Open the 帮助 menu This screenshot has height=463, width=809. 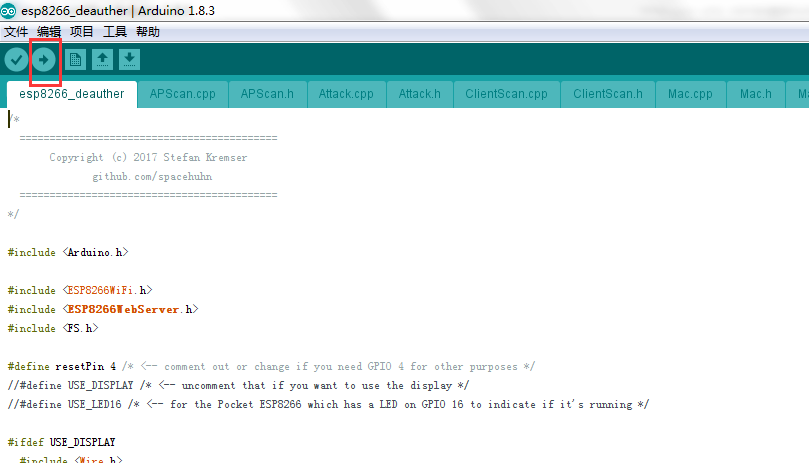pyautogui.click(x=147, y=32)
